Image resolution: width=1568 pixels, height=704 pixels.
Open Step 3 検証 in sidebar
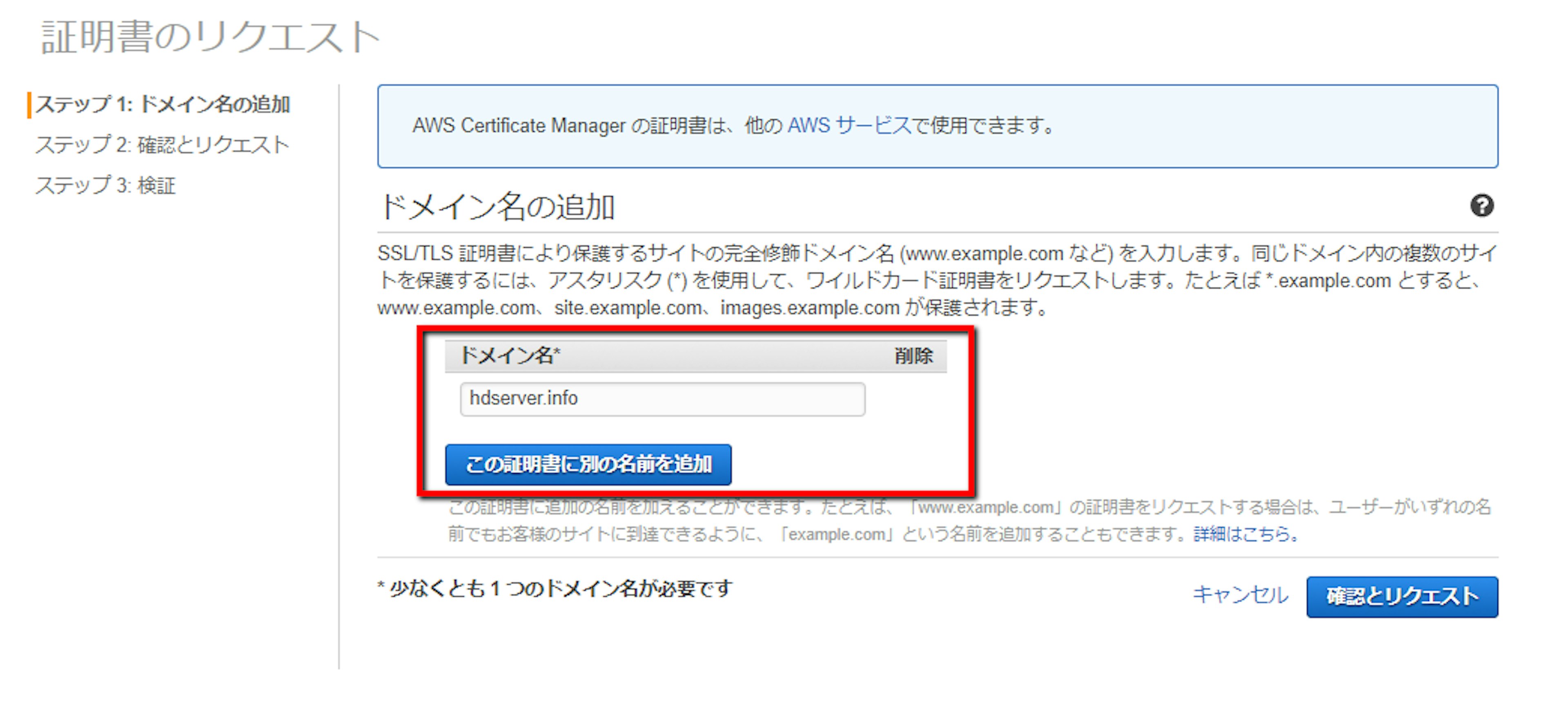pyautogui.click(x=106, y=185)
